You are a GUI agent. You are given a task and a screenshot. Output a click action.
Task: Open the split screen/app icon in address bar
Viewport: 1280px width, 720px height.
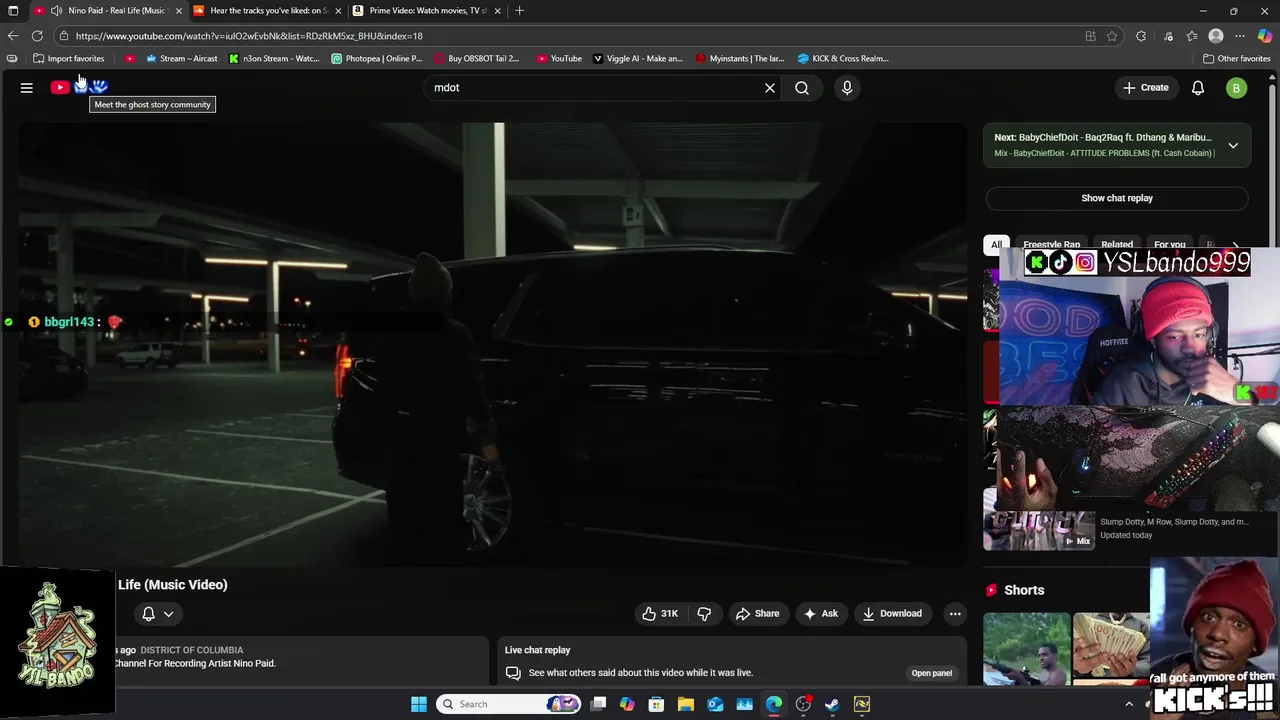(x=1090, y=36)
